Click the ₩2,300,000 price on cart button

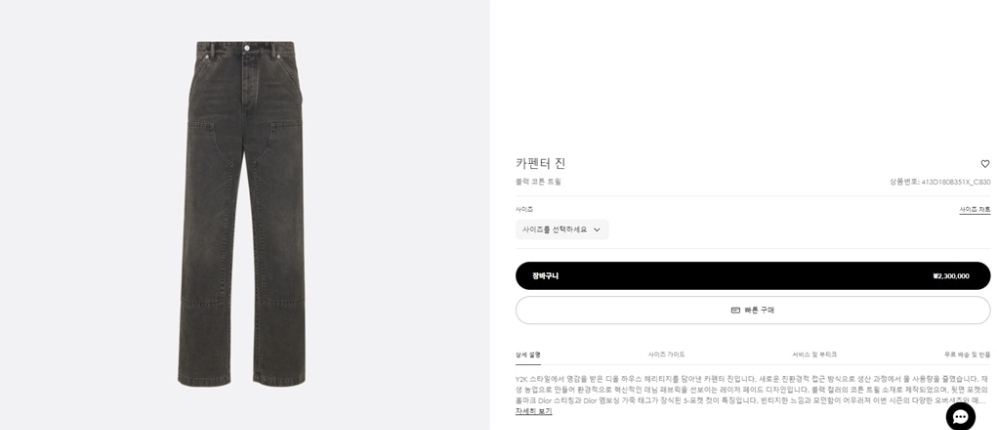[951, 276]
